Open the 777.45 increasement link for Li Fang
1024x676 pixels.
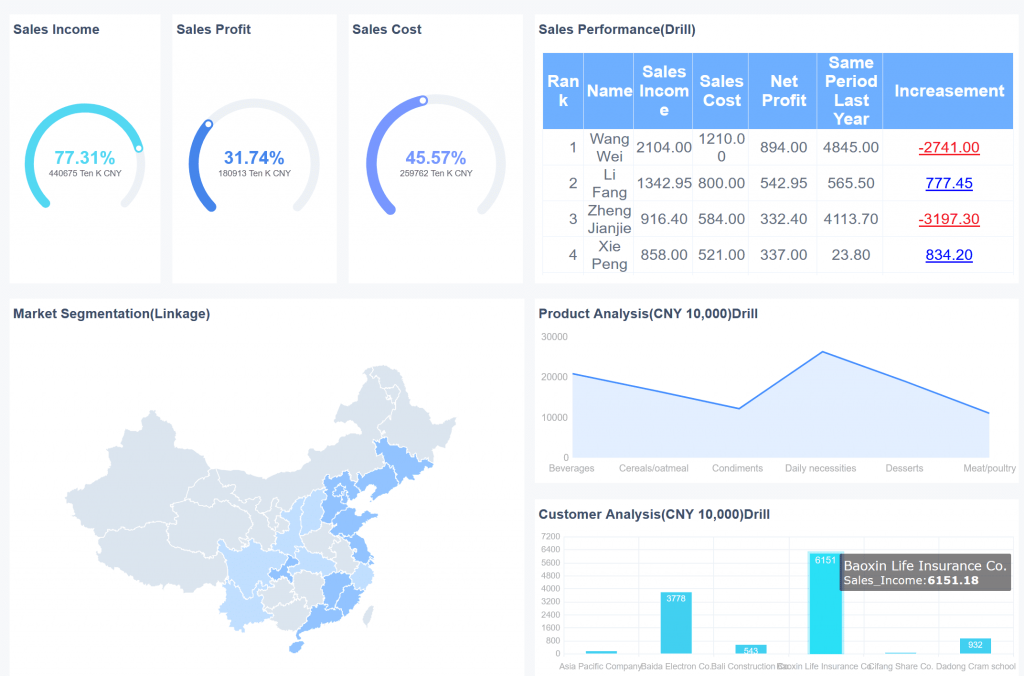(949, 183)
